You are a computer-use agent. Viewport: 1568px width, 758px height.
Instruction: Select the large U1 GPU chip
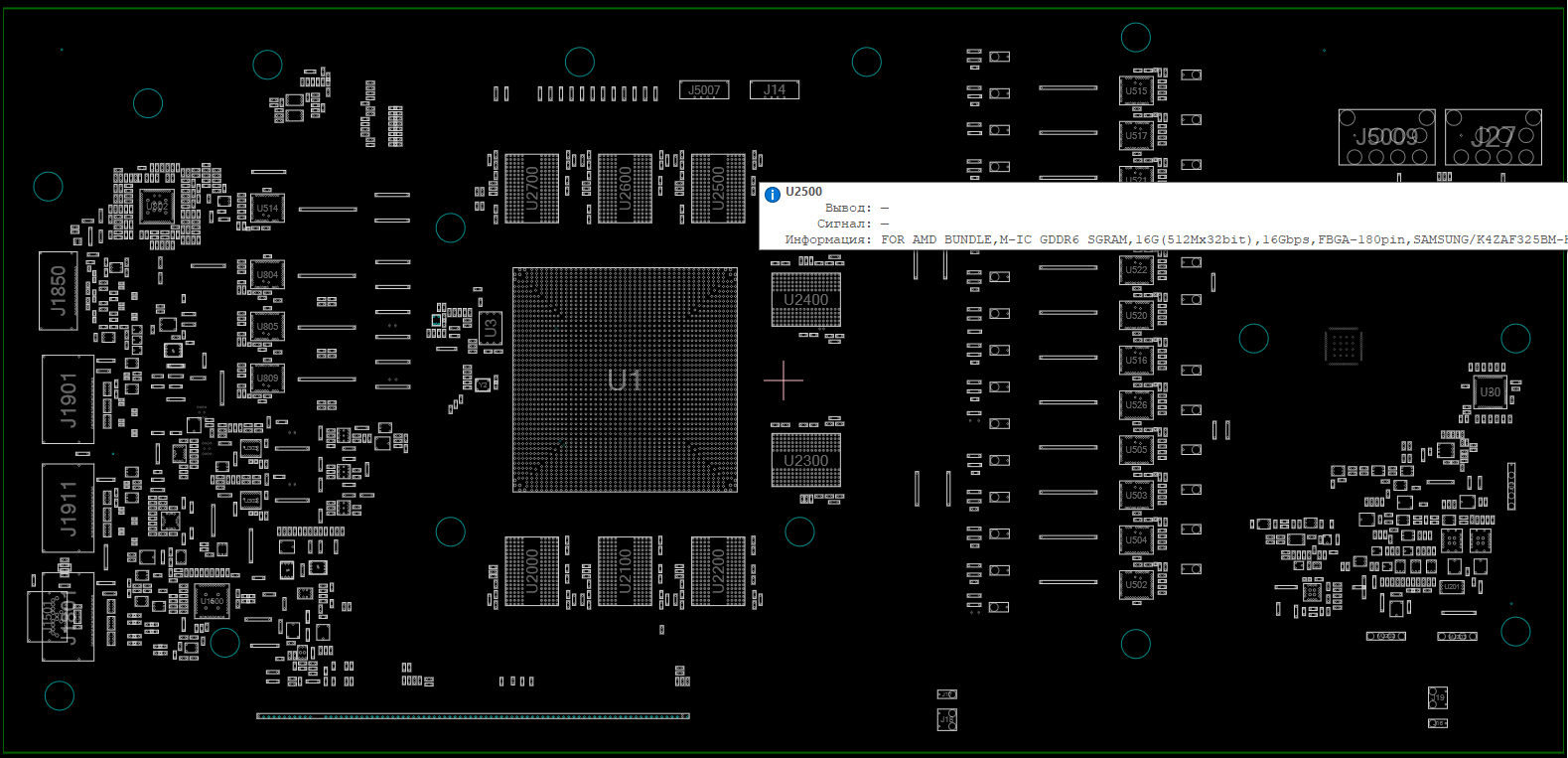click(x=625, y=379)
